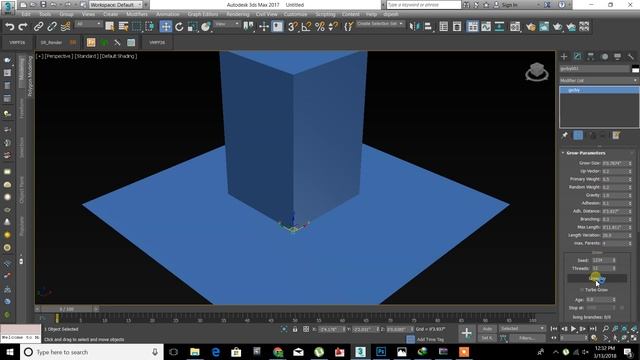Toggle the 3D Snaps button
This screenshot has width=640, height=360.
click(293, 27)
